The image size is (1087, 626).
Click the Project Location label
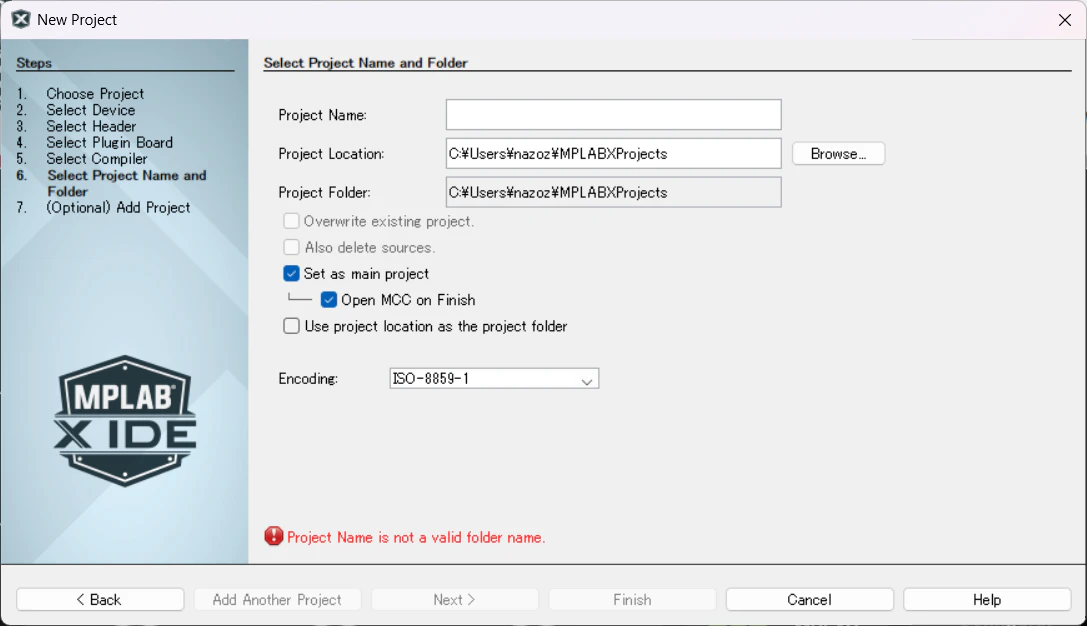pos(331,154)
